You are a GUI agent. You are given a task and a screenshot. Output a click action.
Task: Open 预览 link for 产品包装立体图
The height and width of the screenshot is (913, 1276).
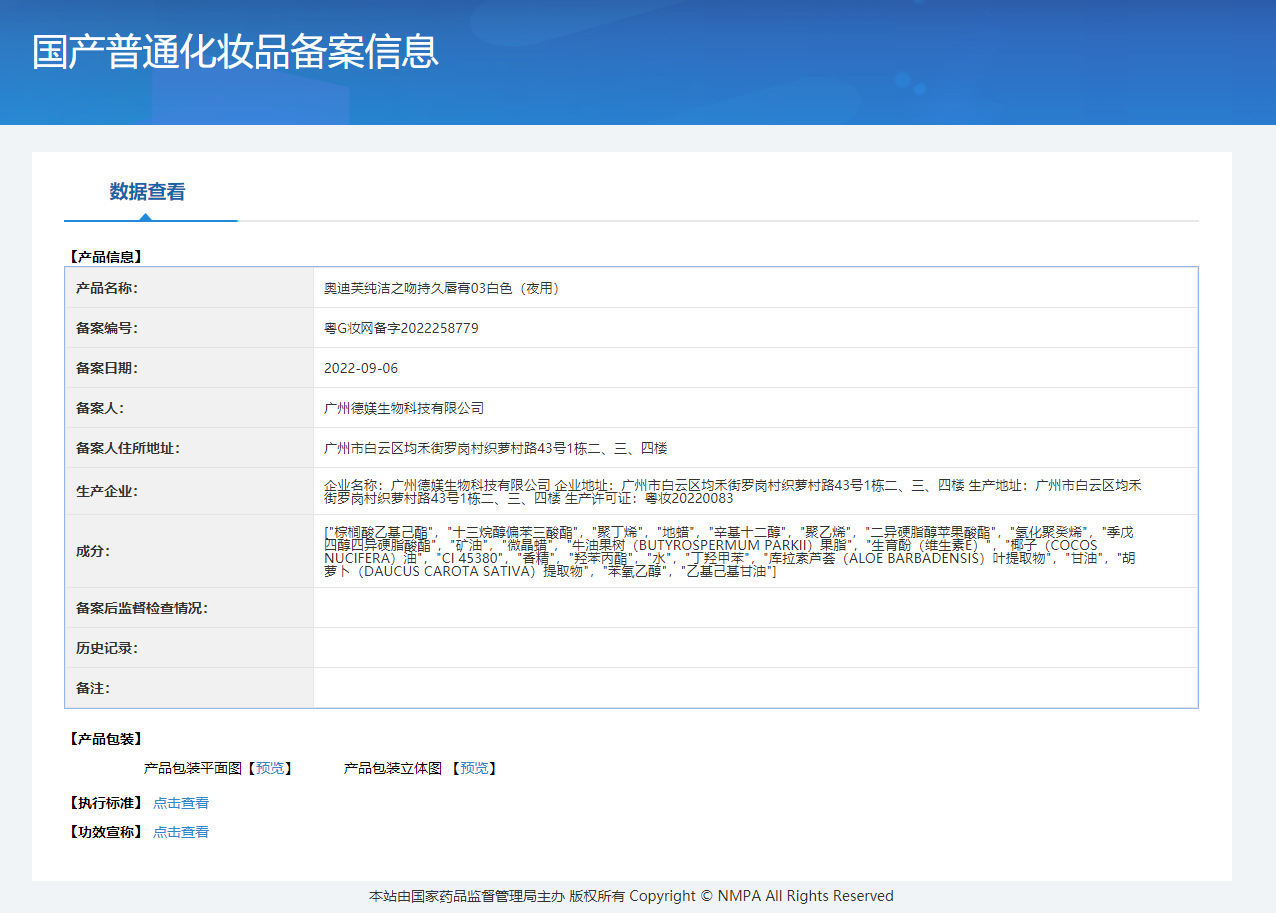tap(474, 768)
